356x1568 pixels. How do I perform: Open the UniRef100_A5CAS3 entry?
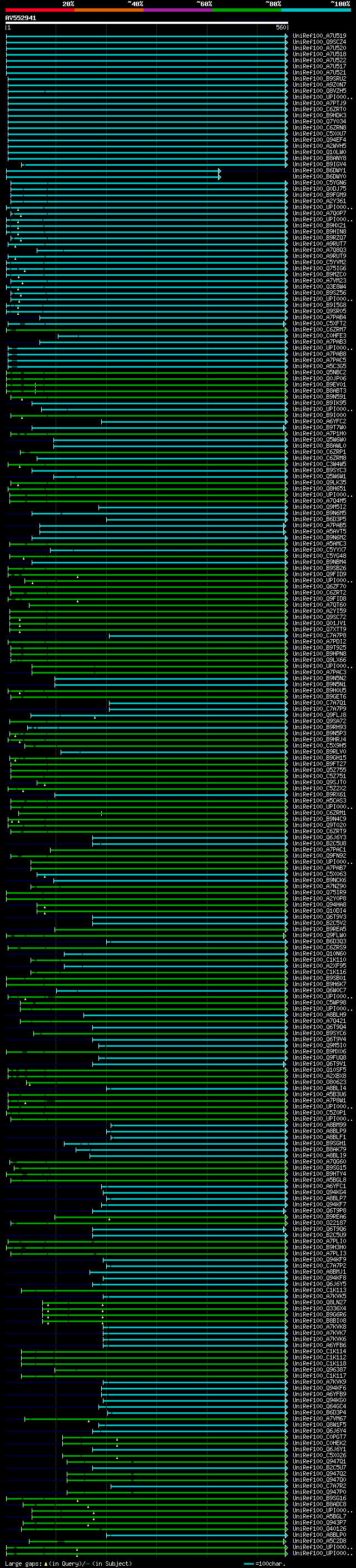click(x=319, y=800)
